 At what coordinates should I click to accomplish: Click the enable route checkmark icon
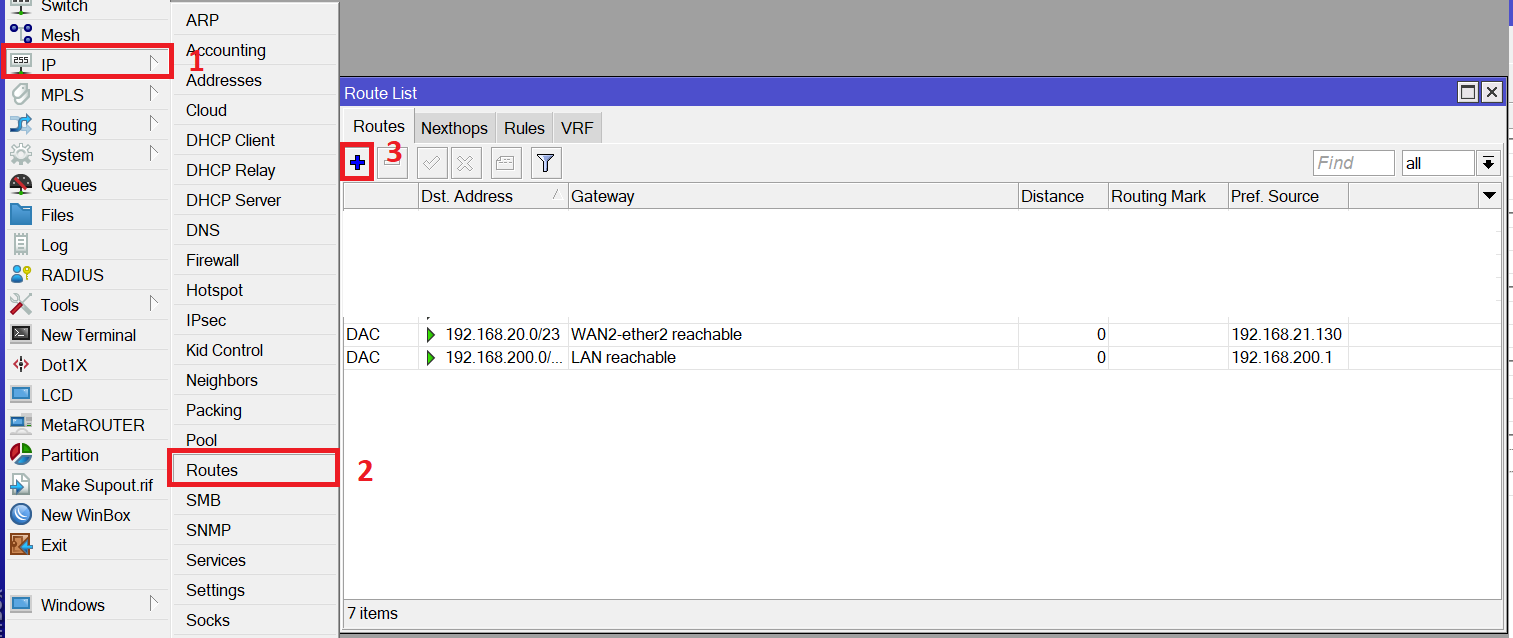[x=431, y=162]
